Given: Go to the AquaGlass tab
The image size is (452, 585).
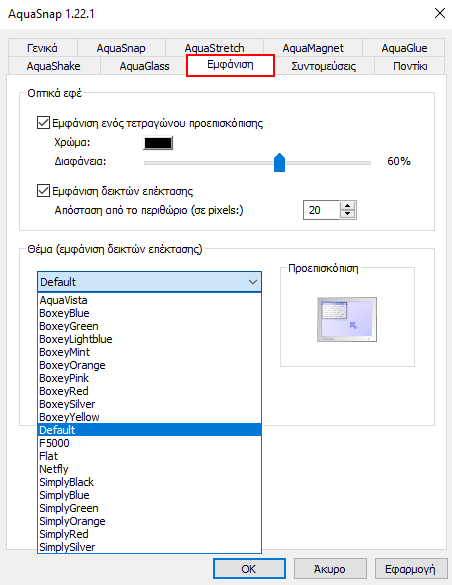Looking at the screenshot, I should click(x=144, y=66).
